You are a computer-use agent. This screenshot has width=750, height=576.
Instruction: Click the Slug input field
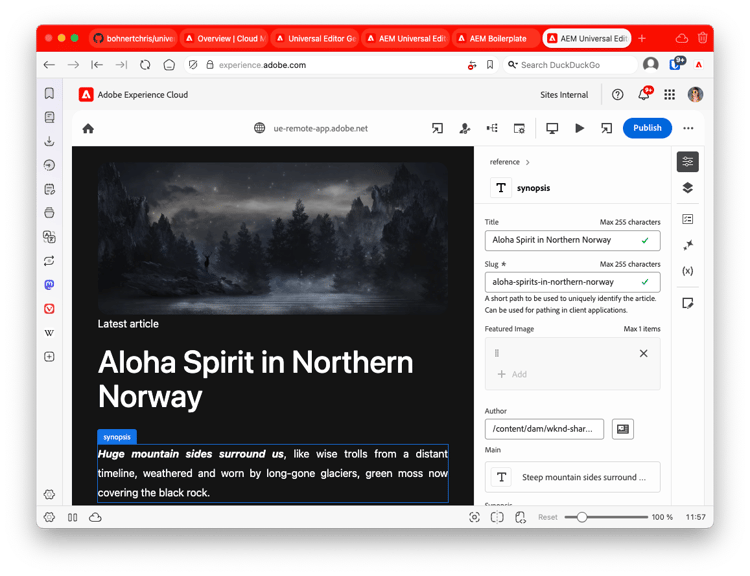click(x=573, y=282)
